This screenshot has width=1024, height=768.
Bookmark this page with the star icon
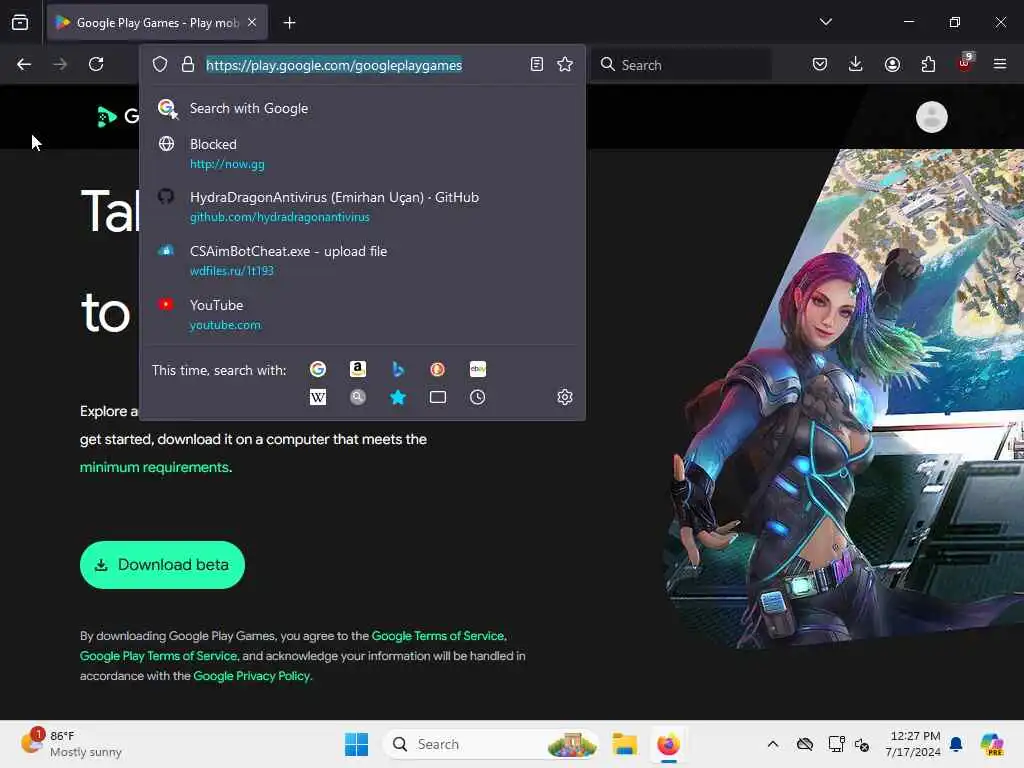click(x=565, y=65)
